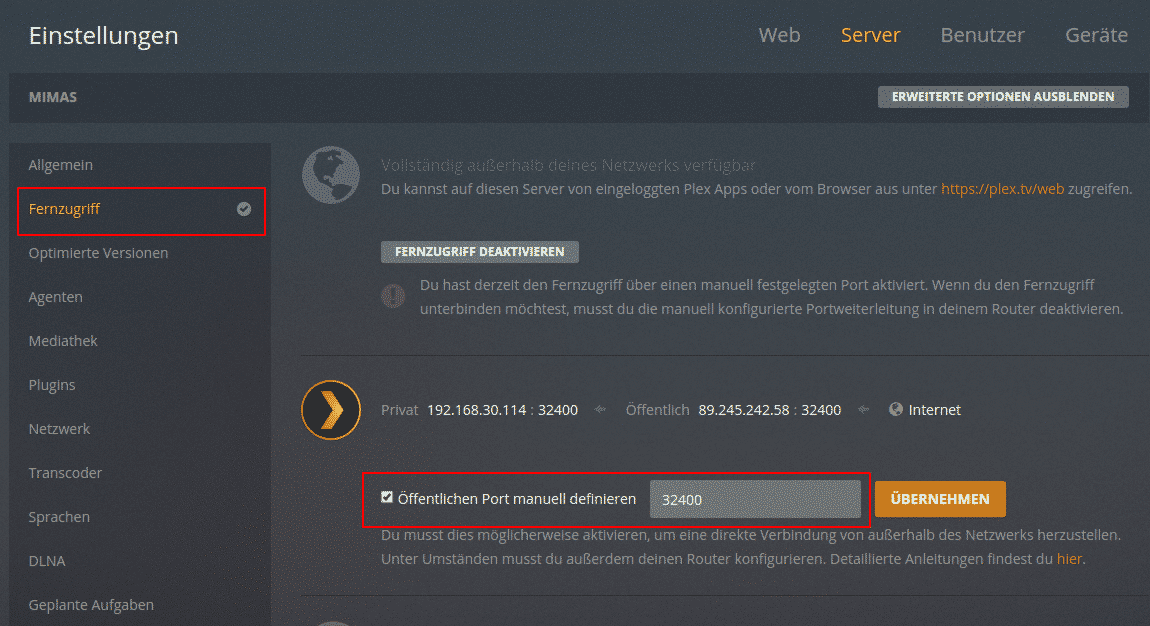Viewport: 1150px width, 626px height.
Task: Click the port number input field
Action: (x=754, y=499)
